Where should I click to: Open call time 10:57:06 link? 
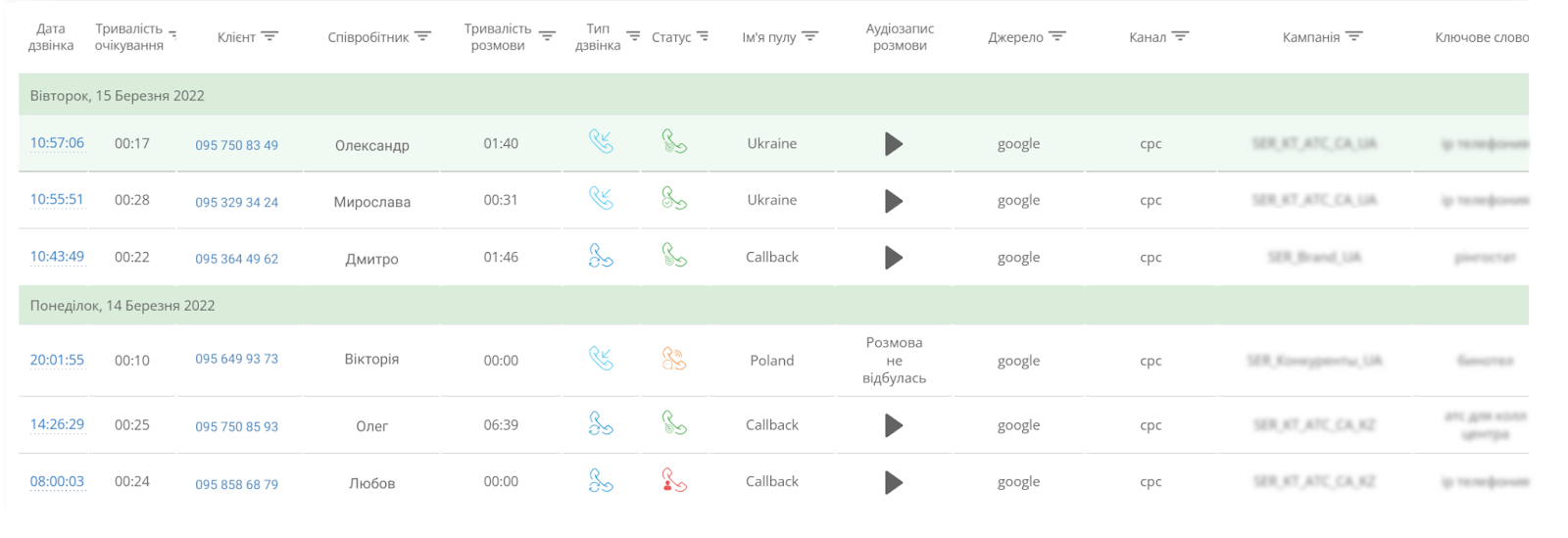pos(57,143)
